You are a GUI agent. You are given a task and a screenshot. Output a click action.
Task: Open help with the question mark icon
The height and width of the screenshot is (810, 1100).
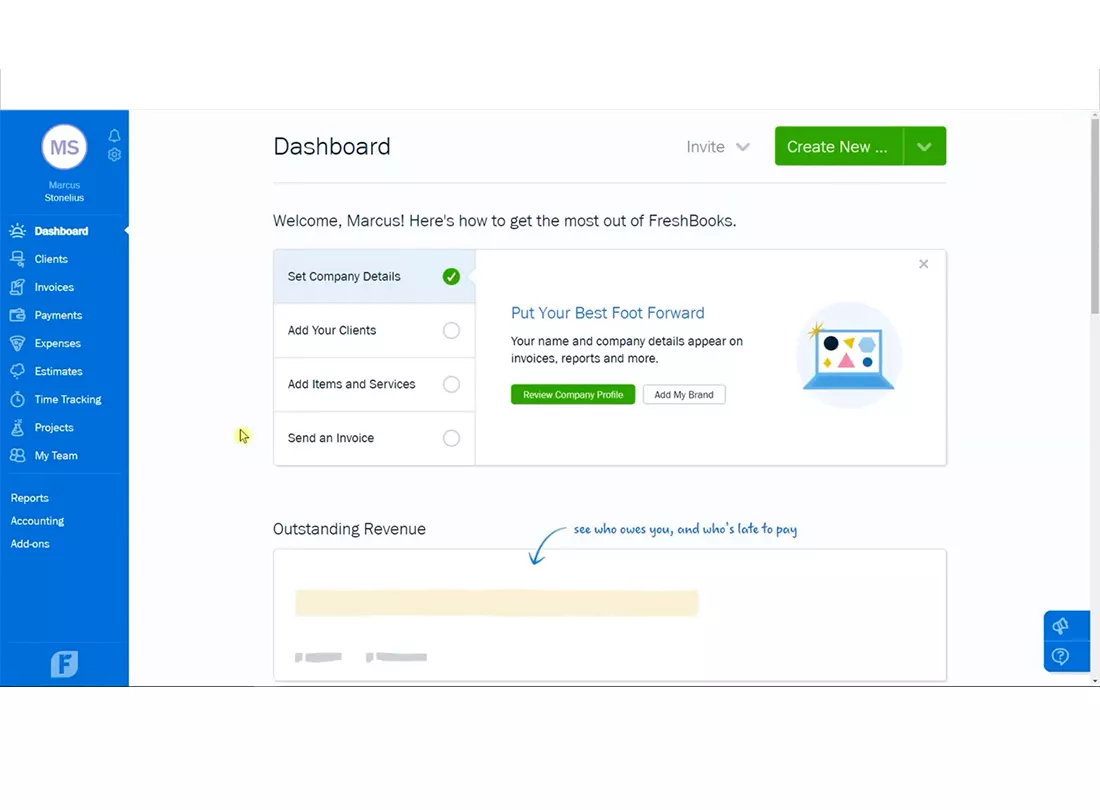coord(1066,656)
